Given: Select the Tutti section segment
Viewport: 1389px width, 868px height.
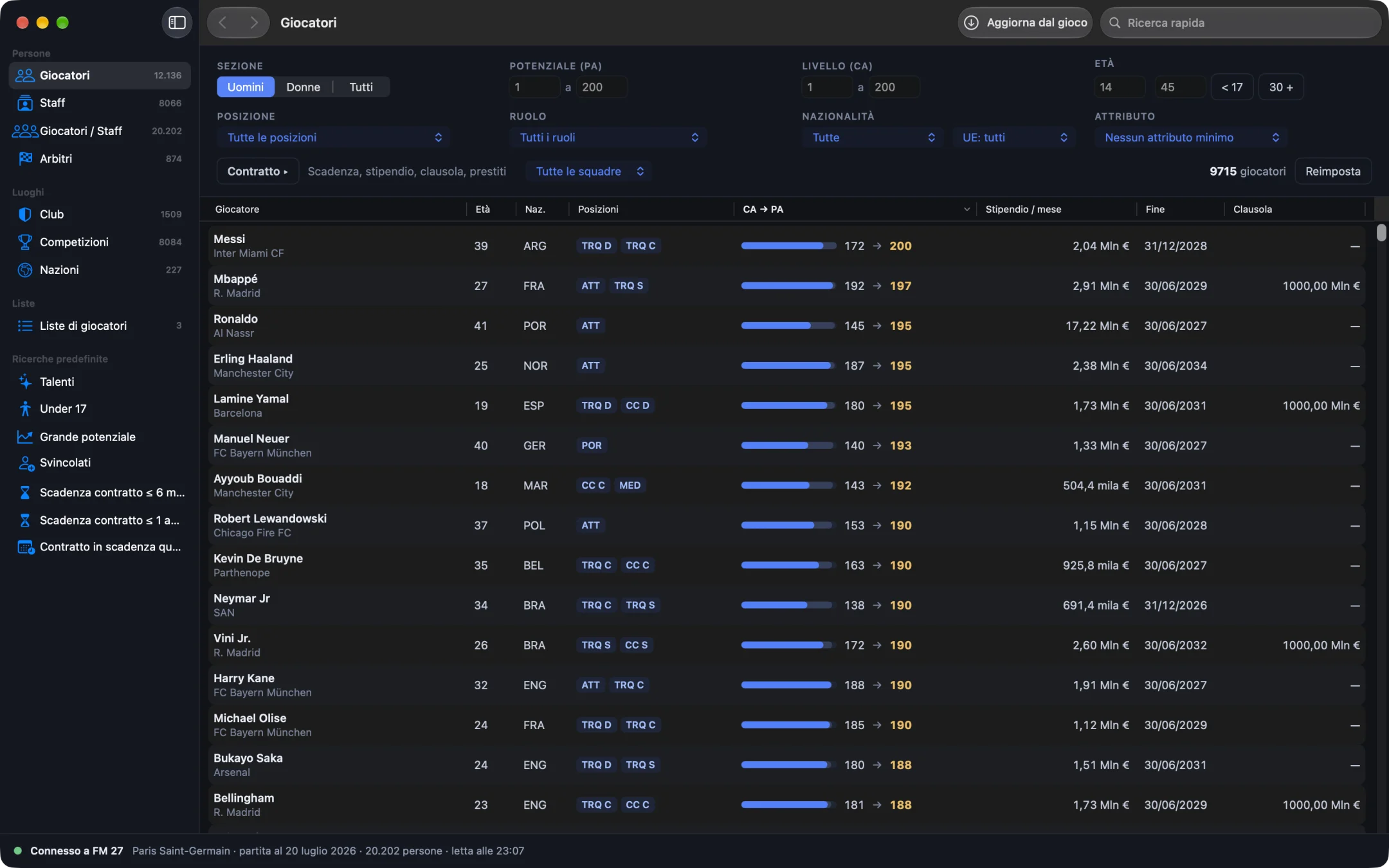Looking at the screenshot, I should (361, 87).
